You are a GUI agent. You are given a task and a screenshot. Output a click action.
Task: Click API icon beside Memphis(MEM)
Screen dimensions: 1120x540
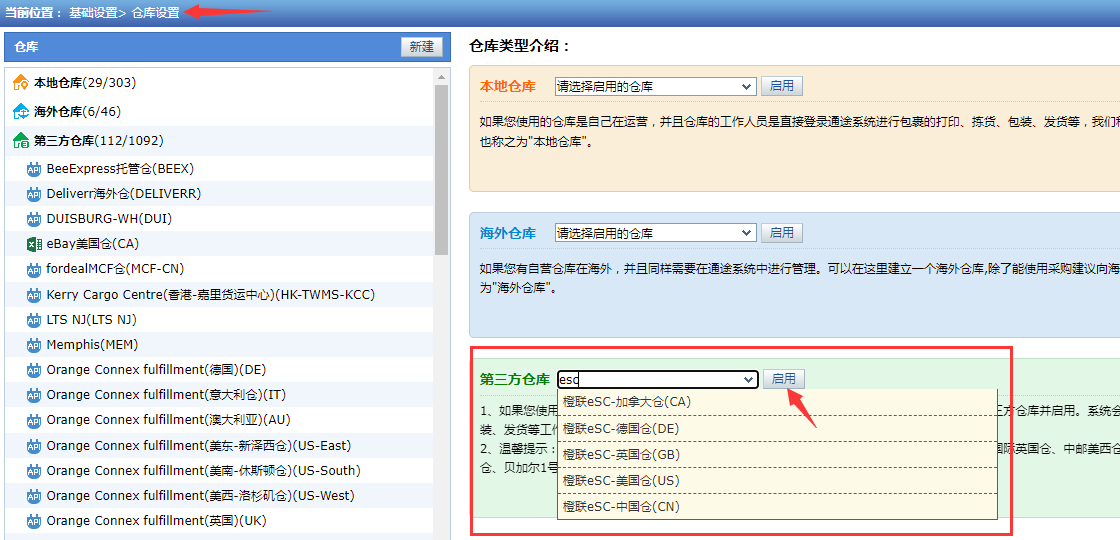click(34, 345)
